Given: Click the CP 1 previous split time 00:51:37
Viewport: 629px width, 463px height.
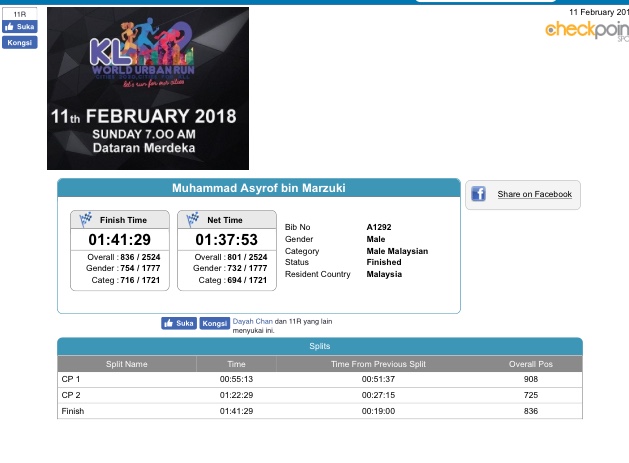Looking at the screenshot, I should [378, 379].
